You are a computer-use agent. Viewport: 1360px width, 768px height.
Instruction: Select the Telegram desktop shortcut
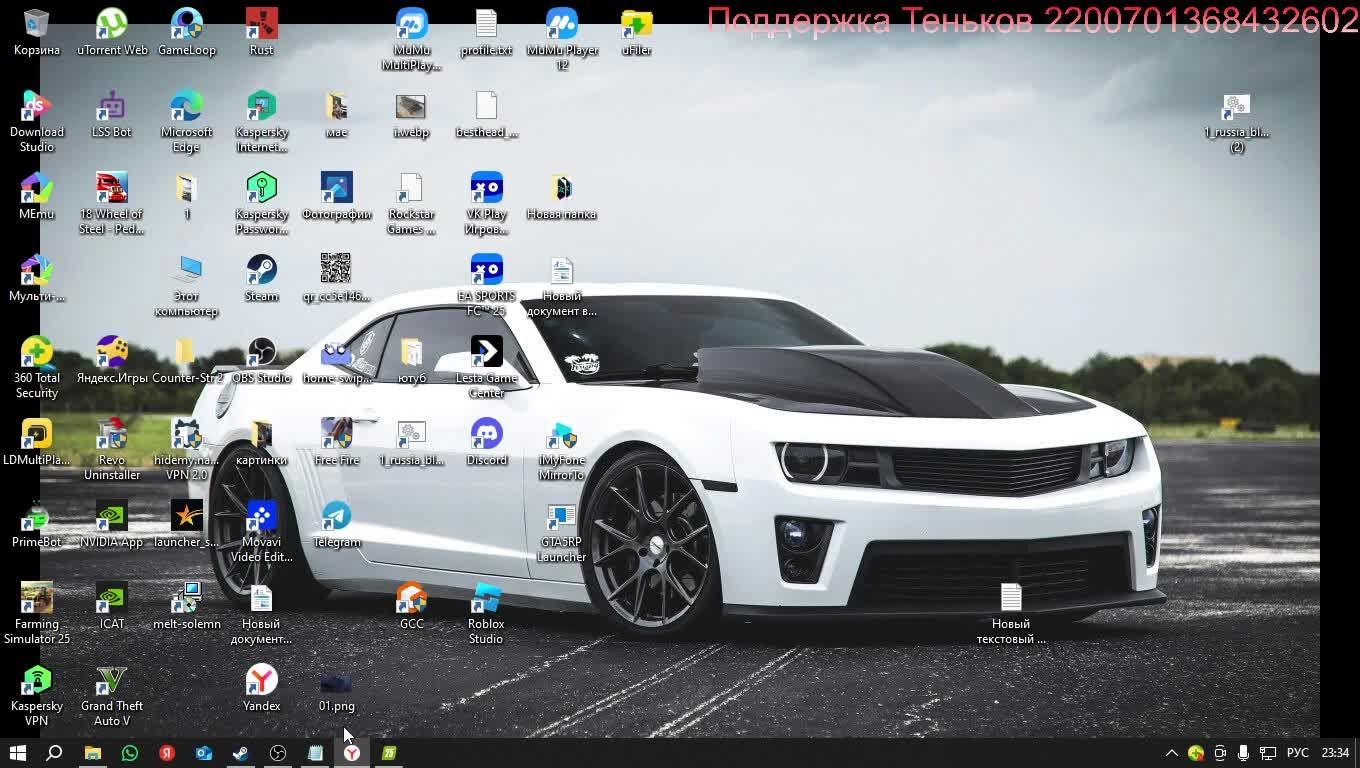336,524
